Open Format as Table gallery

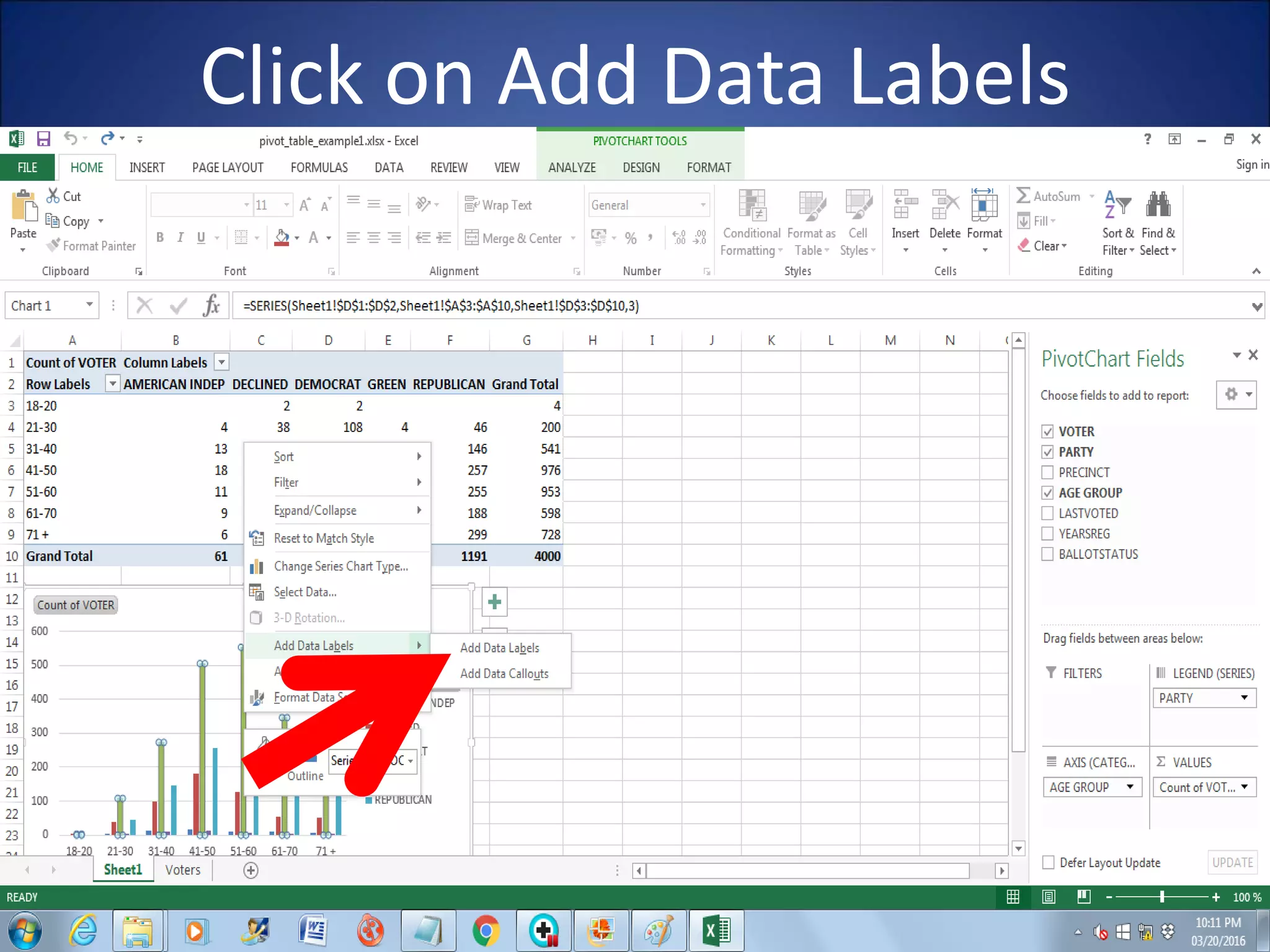pyautogui.click(x=811, y=223)
